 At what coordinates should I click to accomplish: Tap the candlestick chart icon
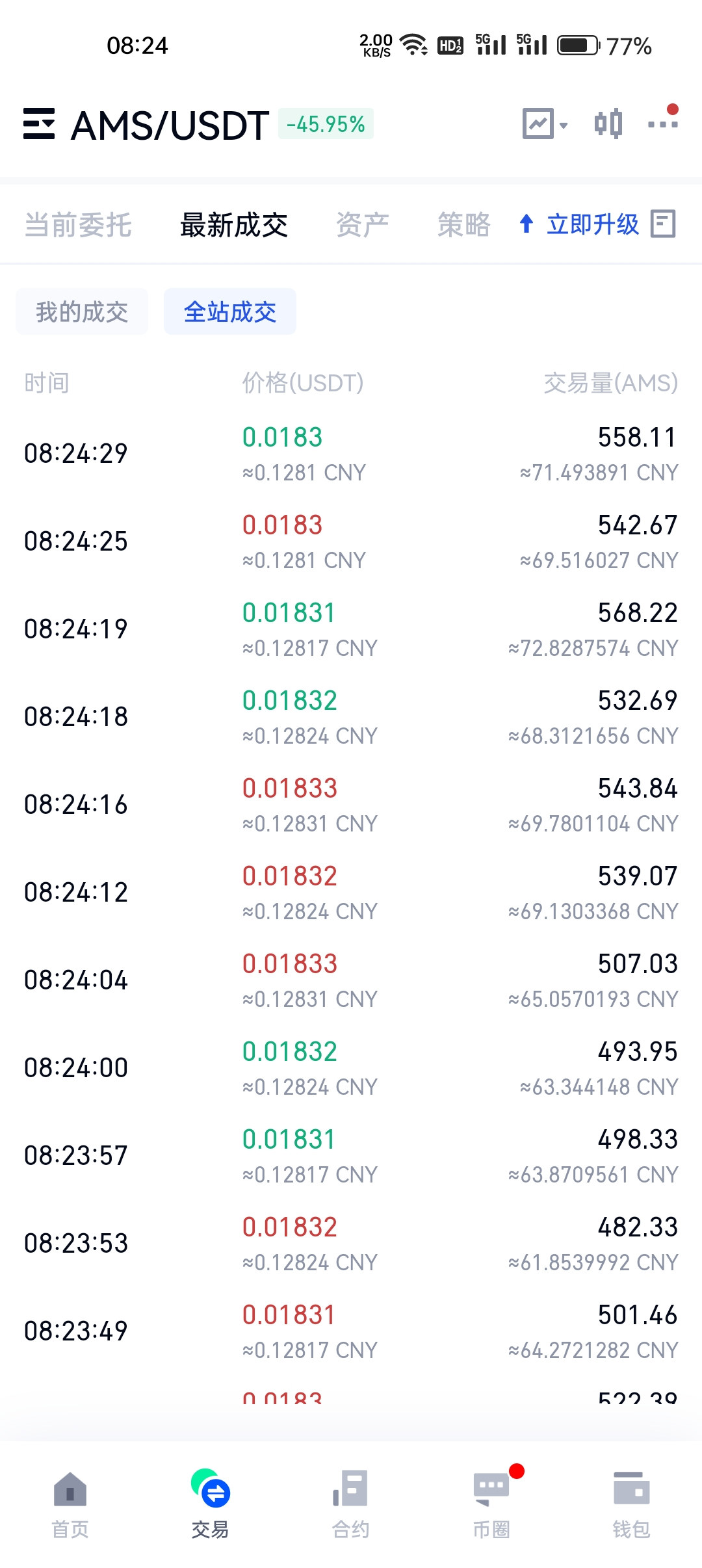(x=608, y=124)
